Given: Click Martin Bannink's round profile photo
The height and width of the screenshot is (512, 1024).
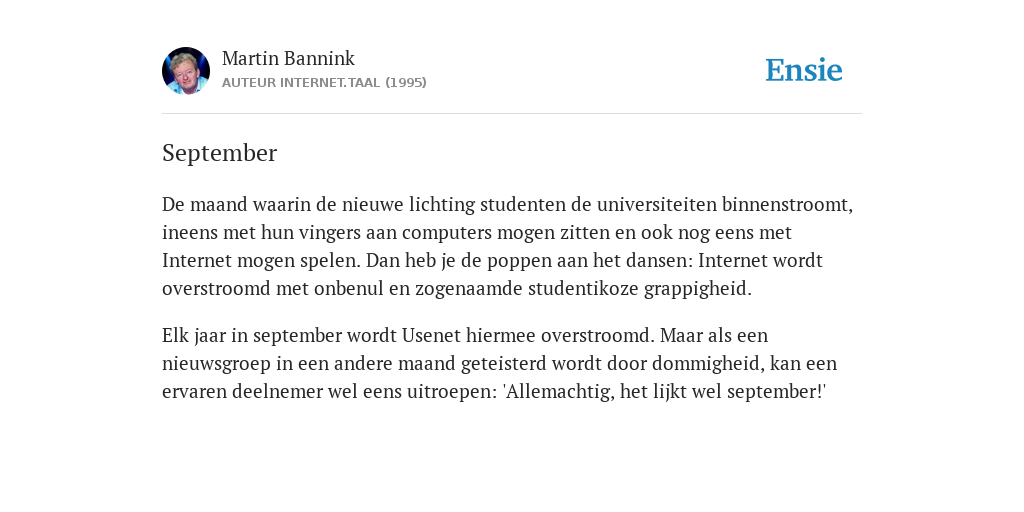Looking at the screenshot, I should (186, 71).
